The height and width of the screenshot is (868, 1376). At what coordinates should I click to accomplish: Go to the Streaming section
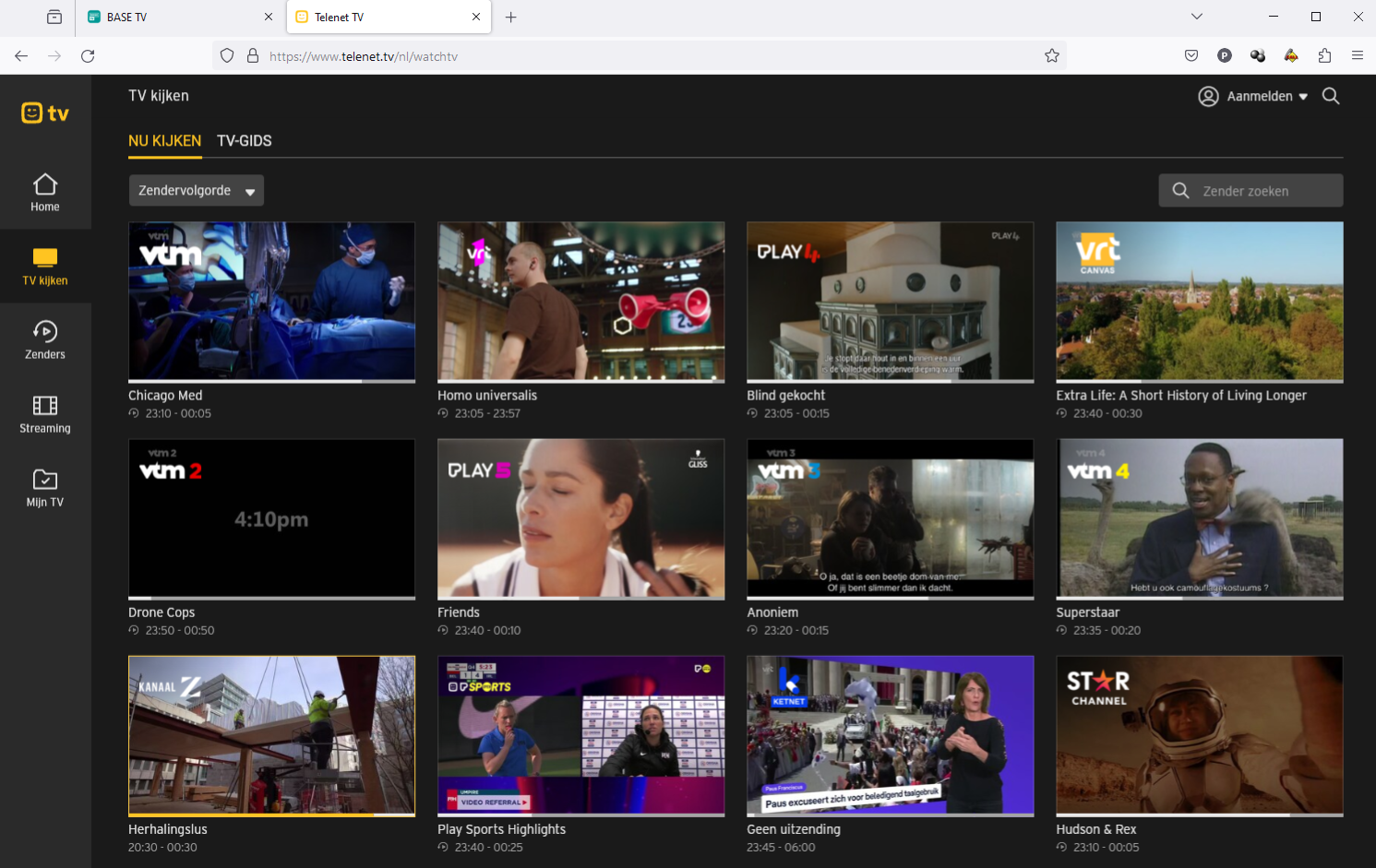click(45, 413)
